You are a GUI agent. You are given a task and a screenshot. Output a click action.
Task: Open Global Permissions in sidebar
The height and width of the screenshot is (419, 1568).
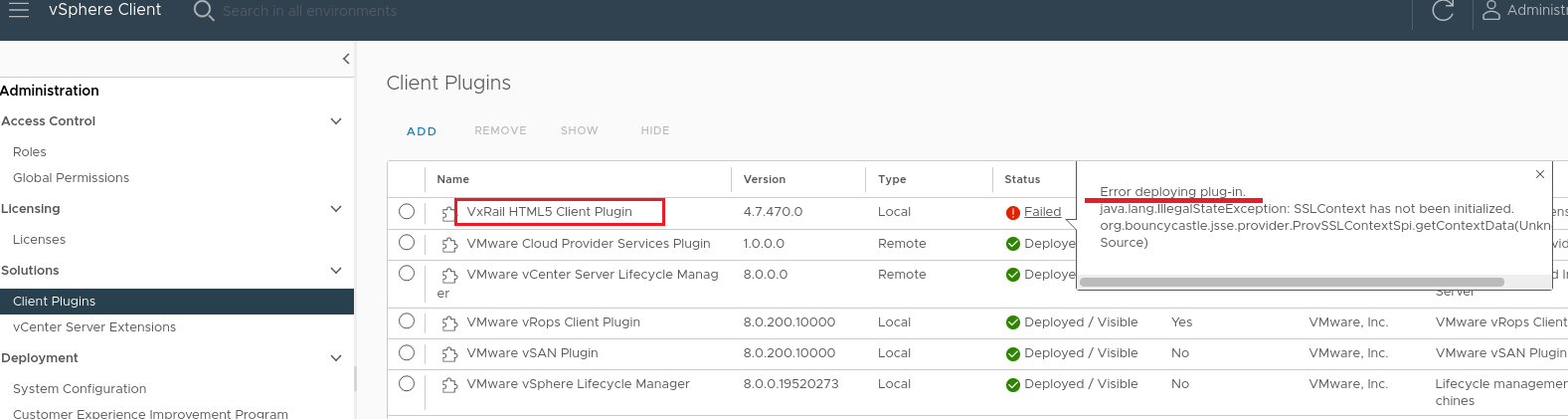(x=71, y=178)
